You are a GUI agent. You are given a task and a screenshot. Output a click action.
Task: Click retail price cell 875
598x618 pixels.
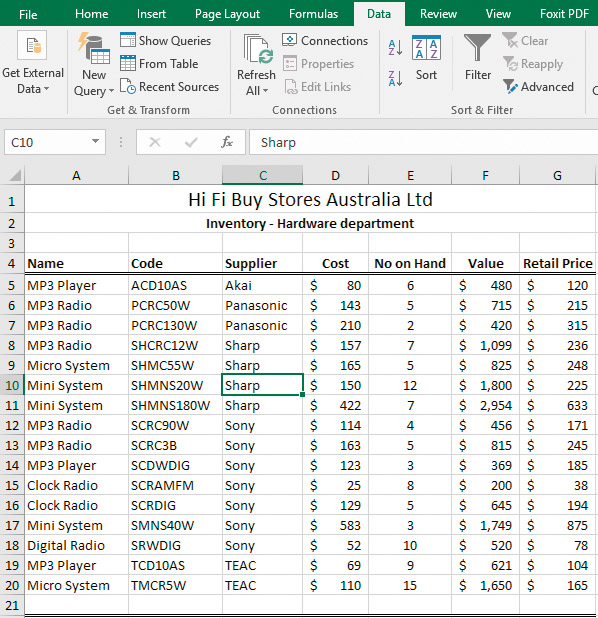click(x=557, y=525)
